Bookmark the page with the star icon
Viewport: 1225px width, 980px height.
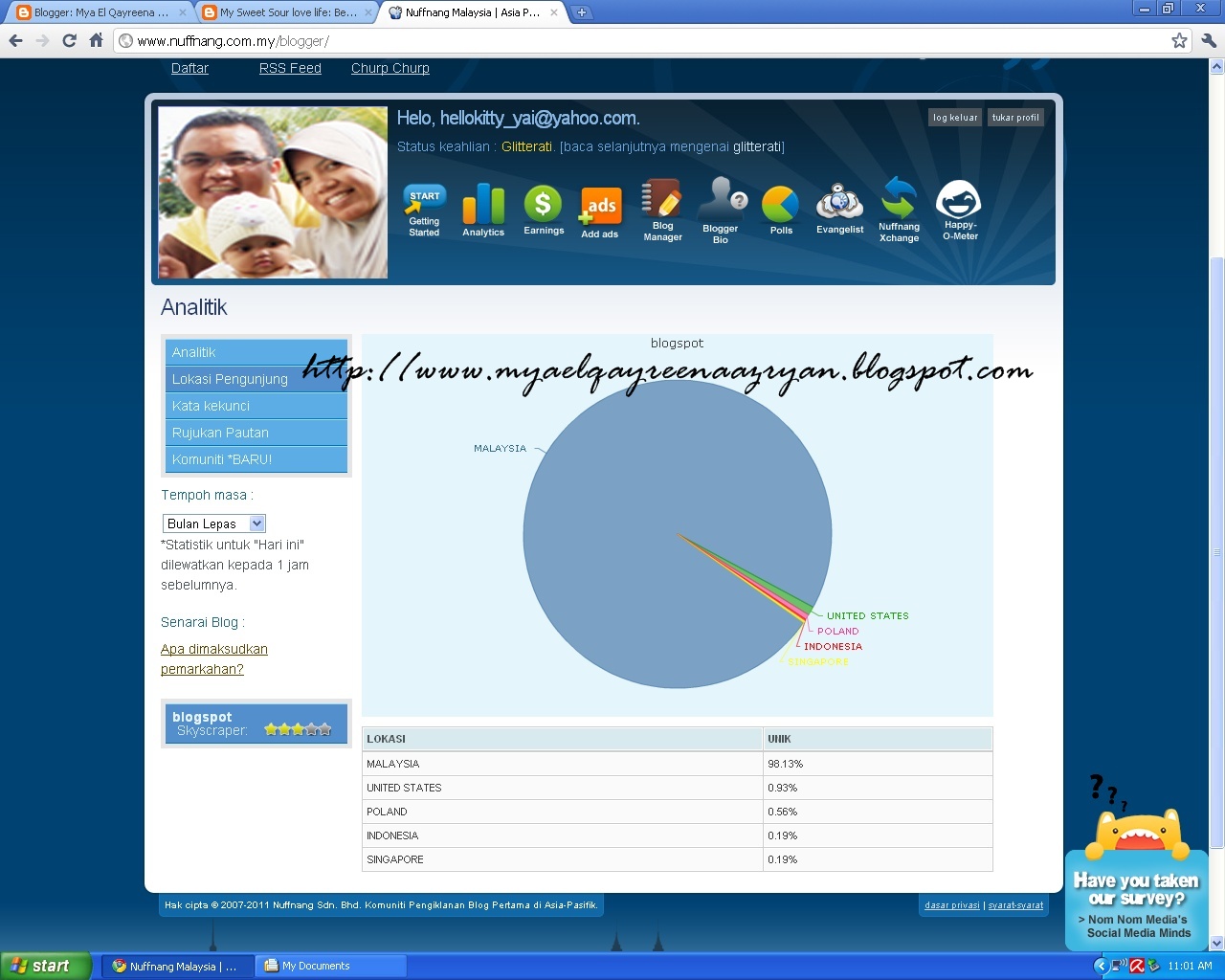click(x=1179, y=40)
